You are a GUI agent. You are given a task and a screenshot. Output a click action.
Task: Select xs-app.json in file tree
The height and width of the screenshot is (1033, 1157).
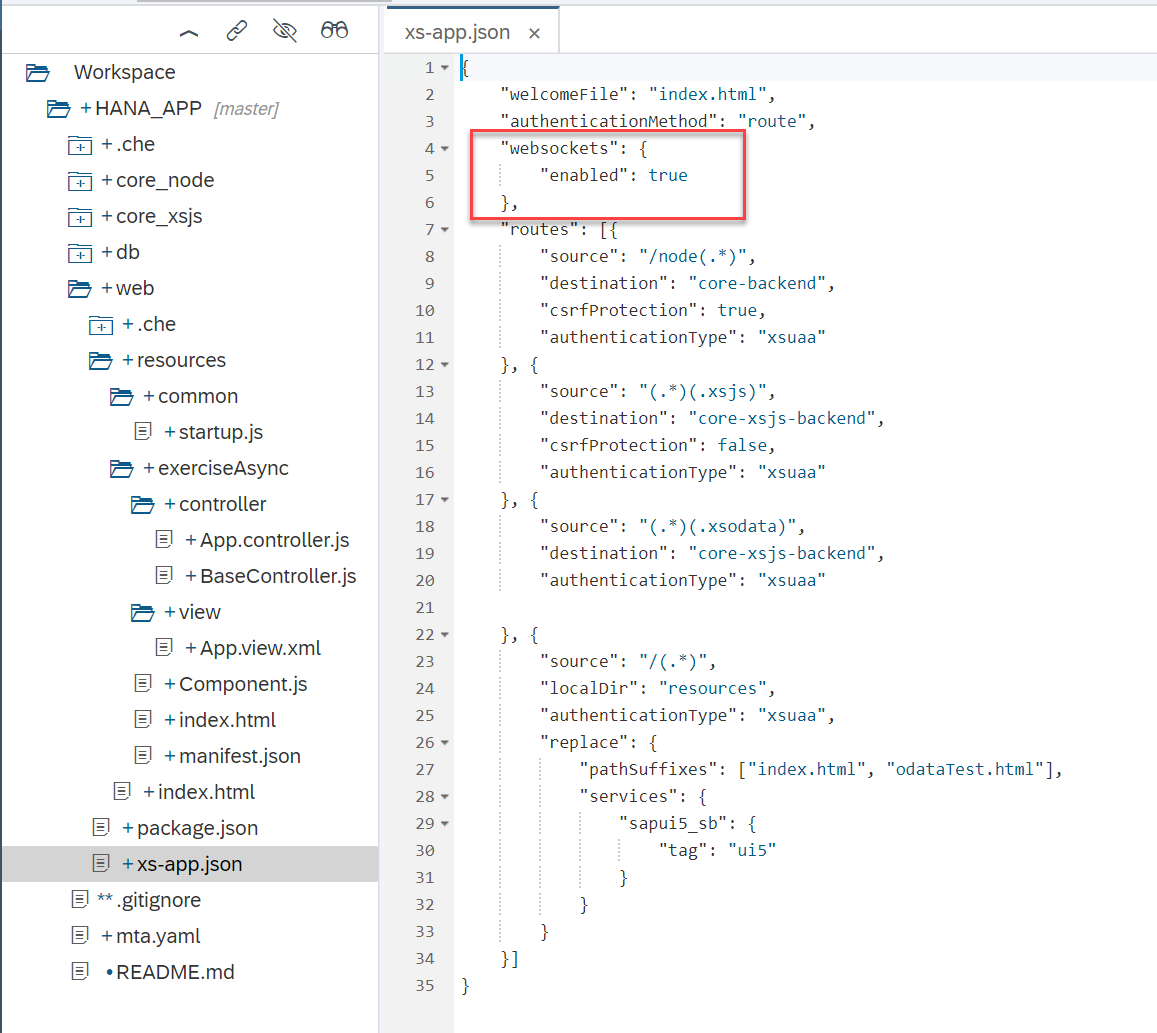click(190, 864)
